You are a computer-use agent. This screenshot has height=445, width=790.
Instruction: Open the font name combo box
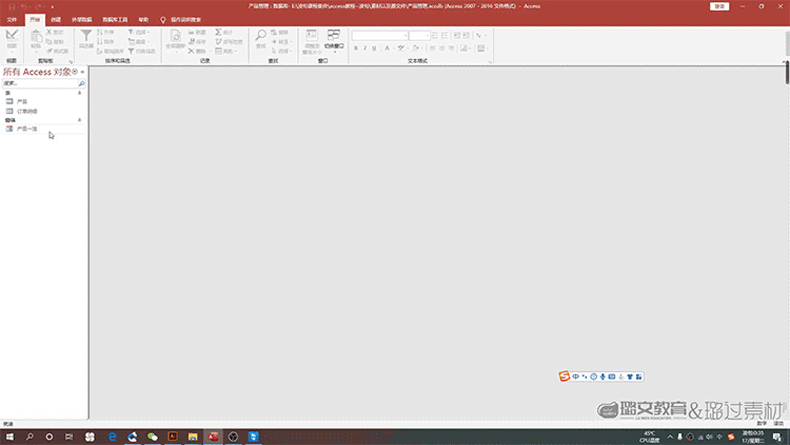click(380, 35)
